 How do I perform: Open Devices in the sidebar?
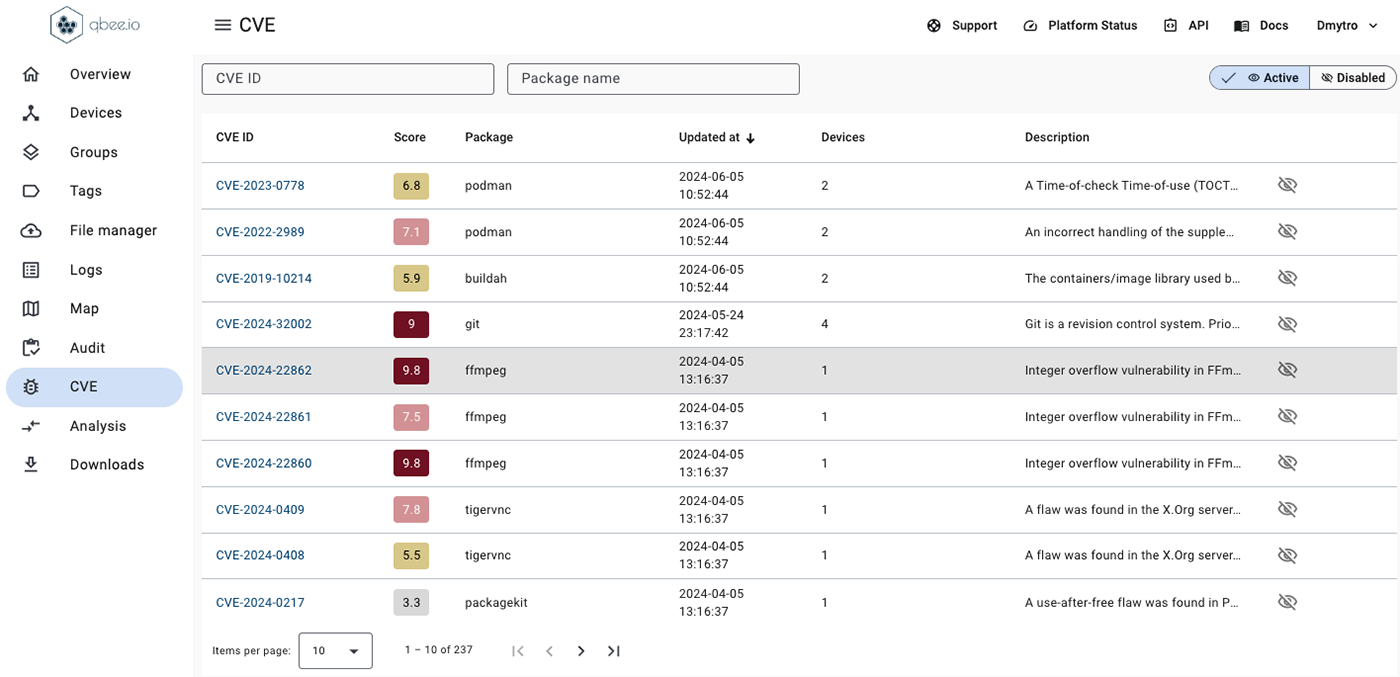tap(95, 113)
